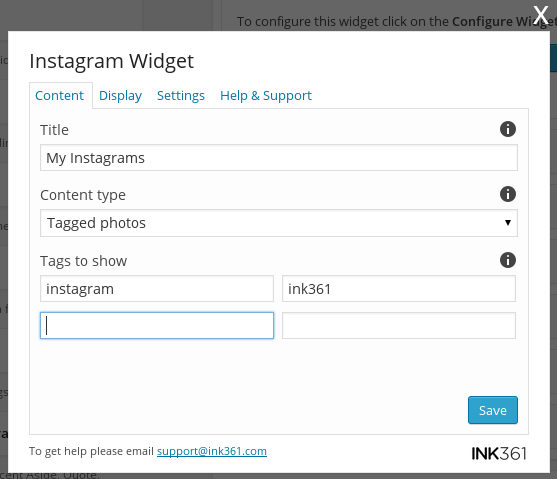557x479 pixels.
Task: Open the Display tab
Action: 120,95
